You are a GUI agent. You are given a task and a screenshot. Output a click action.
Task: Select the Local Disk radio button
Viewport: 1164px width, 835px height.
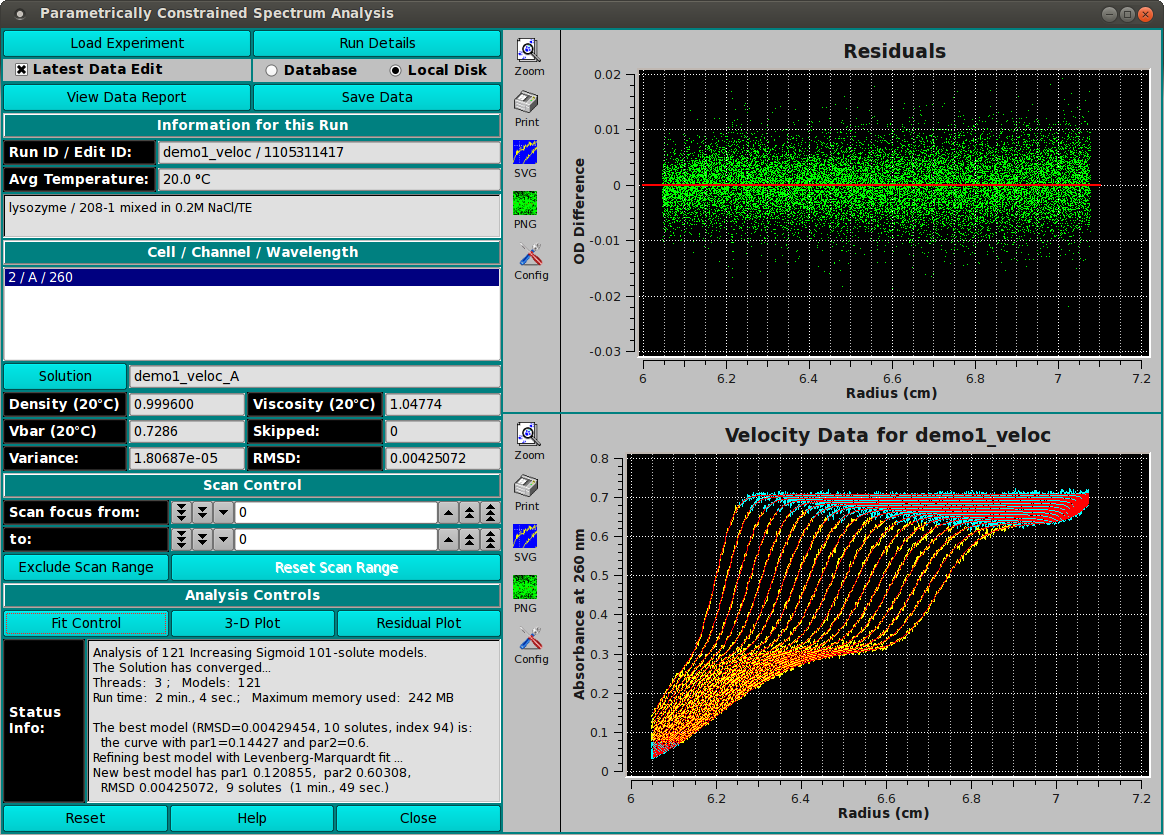click(396, 71)
